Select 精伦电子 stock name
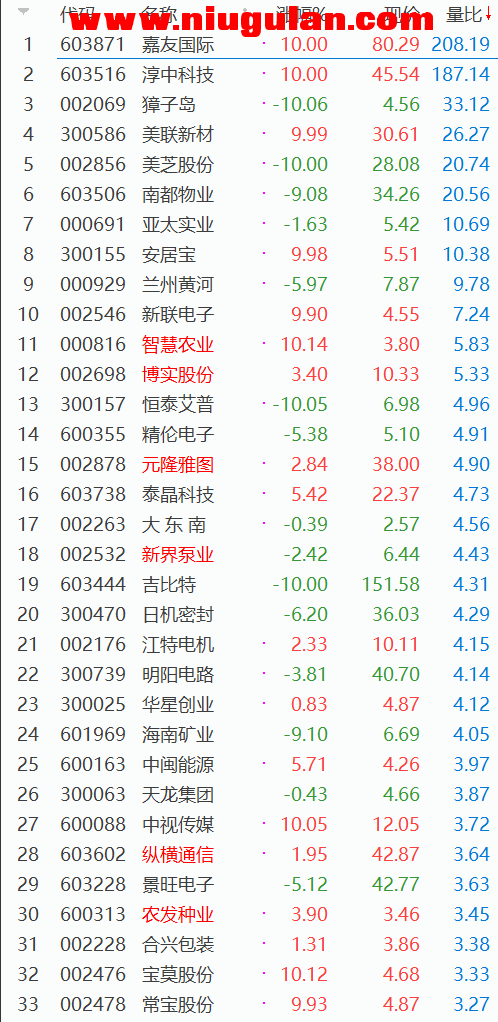 (178, 435)
